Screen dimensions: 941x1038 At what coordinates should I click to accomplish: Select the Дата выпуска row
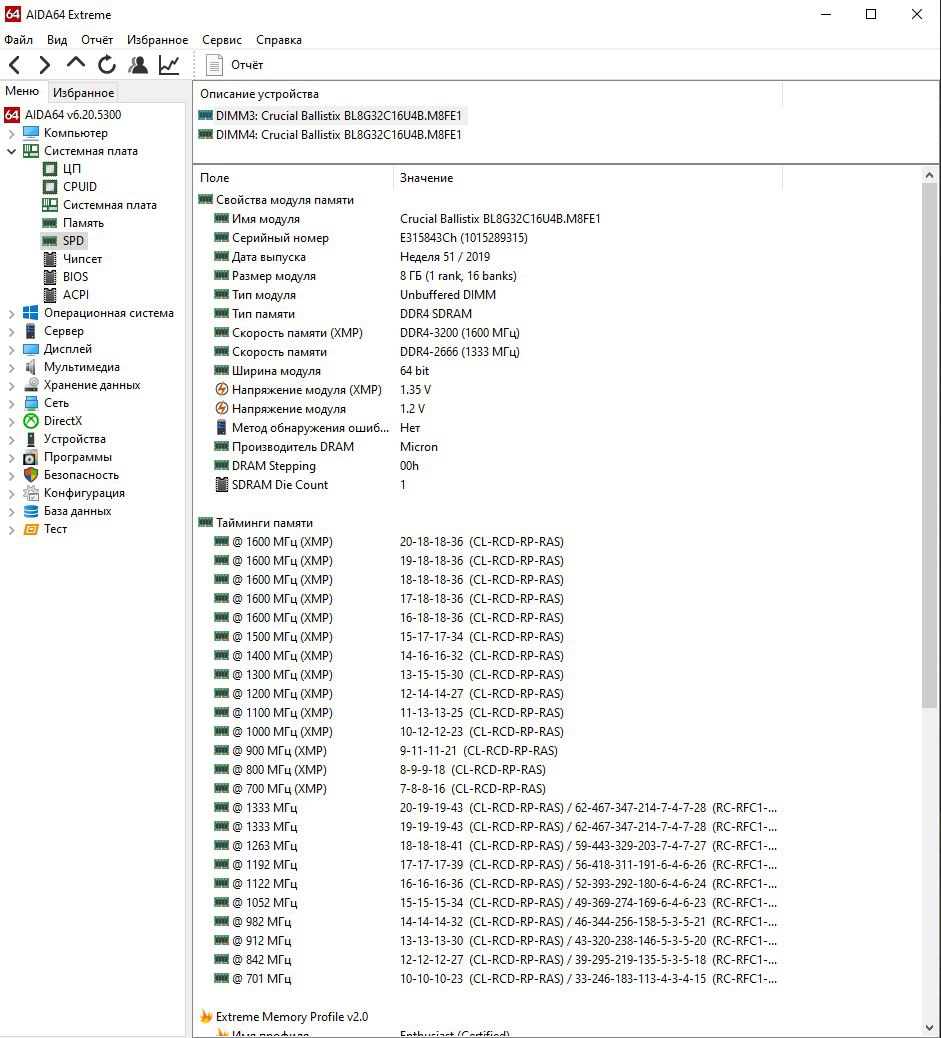click(490, 257)
